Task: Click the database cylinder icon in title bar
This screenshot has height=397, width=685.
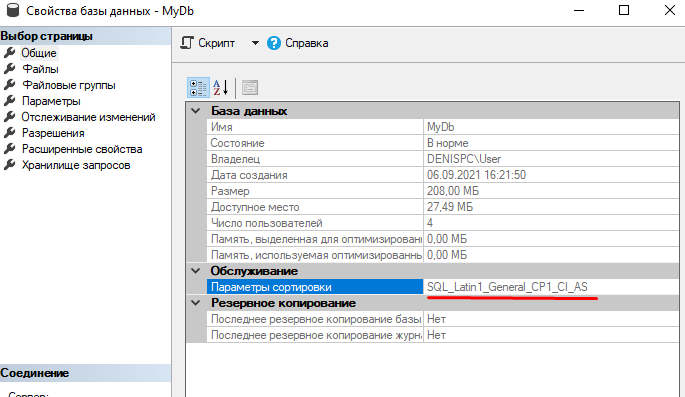Action: (13, 10)
